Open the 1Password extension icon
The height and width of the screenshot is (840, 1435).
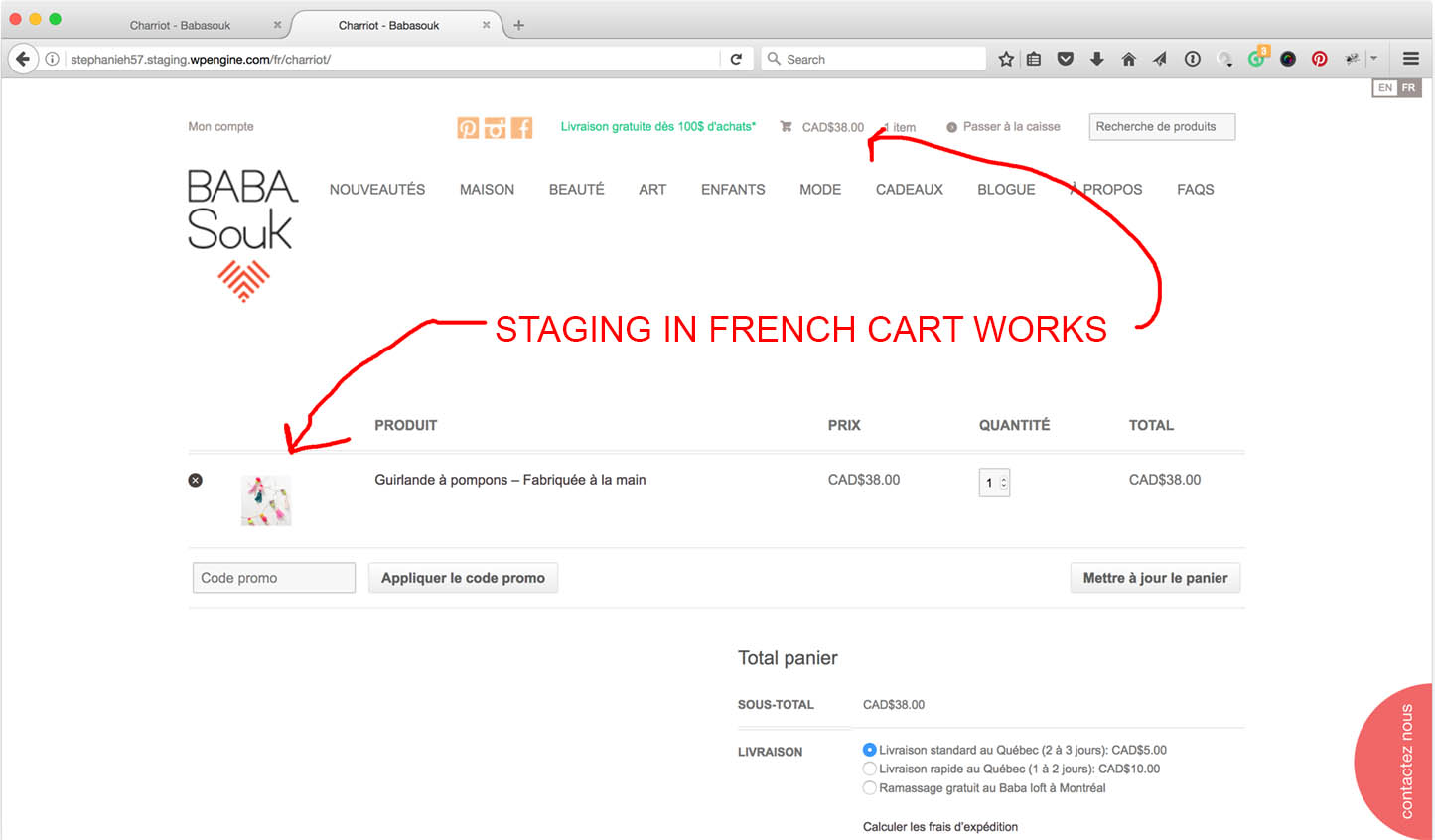point(1193,59)
